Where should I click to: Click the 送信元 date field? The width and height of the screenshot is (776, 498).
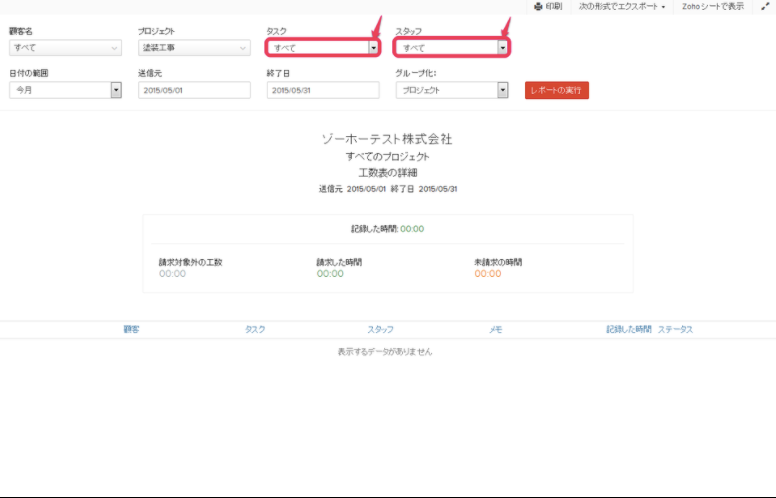click(x=194, y=90)
